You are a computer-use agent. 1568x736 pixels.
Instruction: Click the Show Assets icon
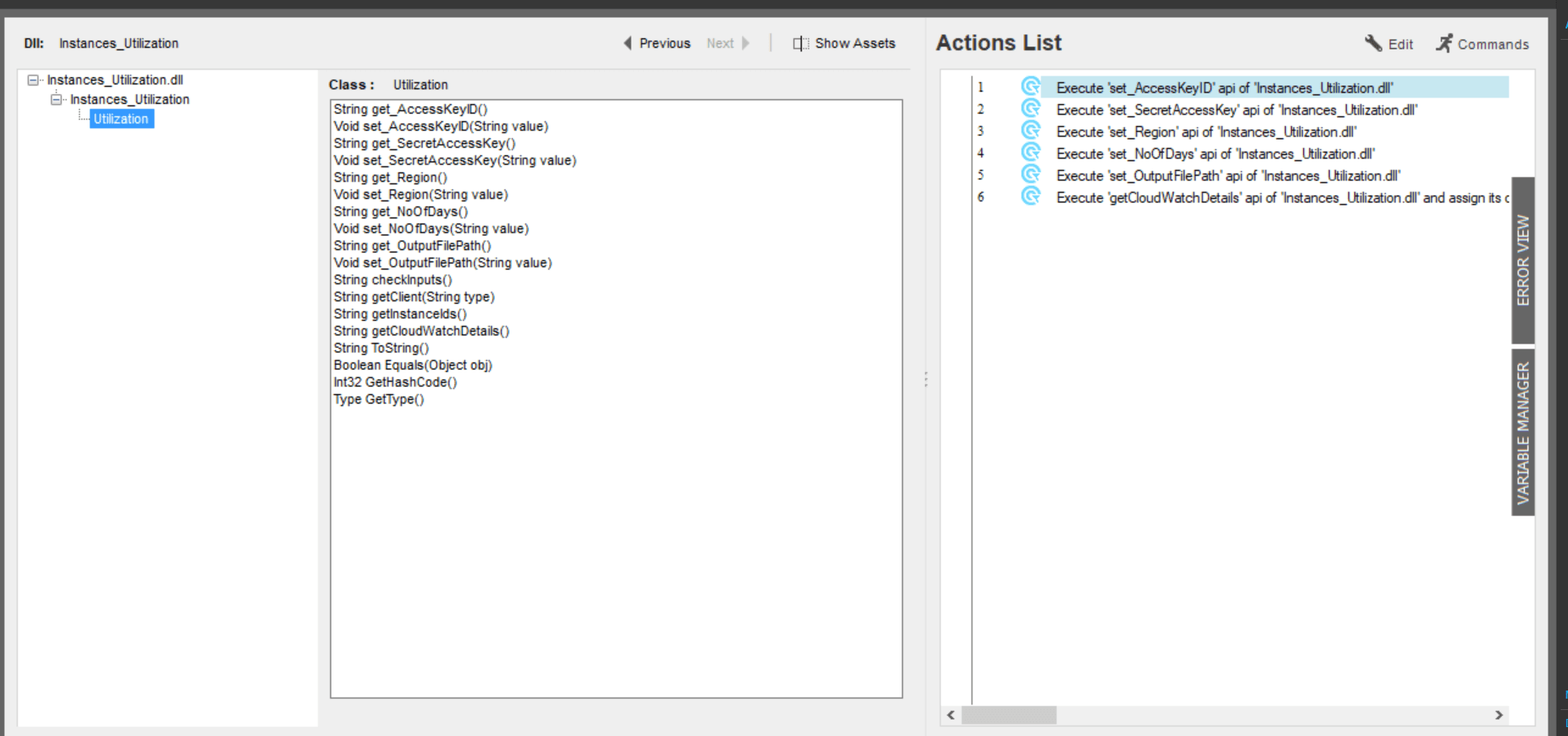801,43
